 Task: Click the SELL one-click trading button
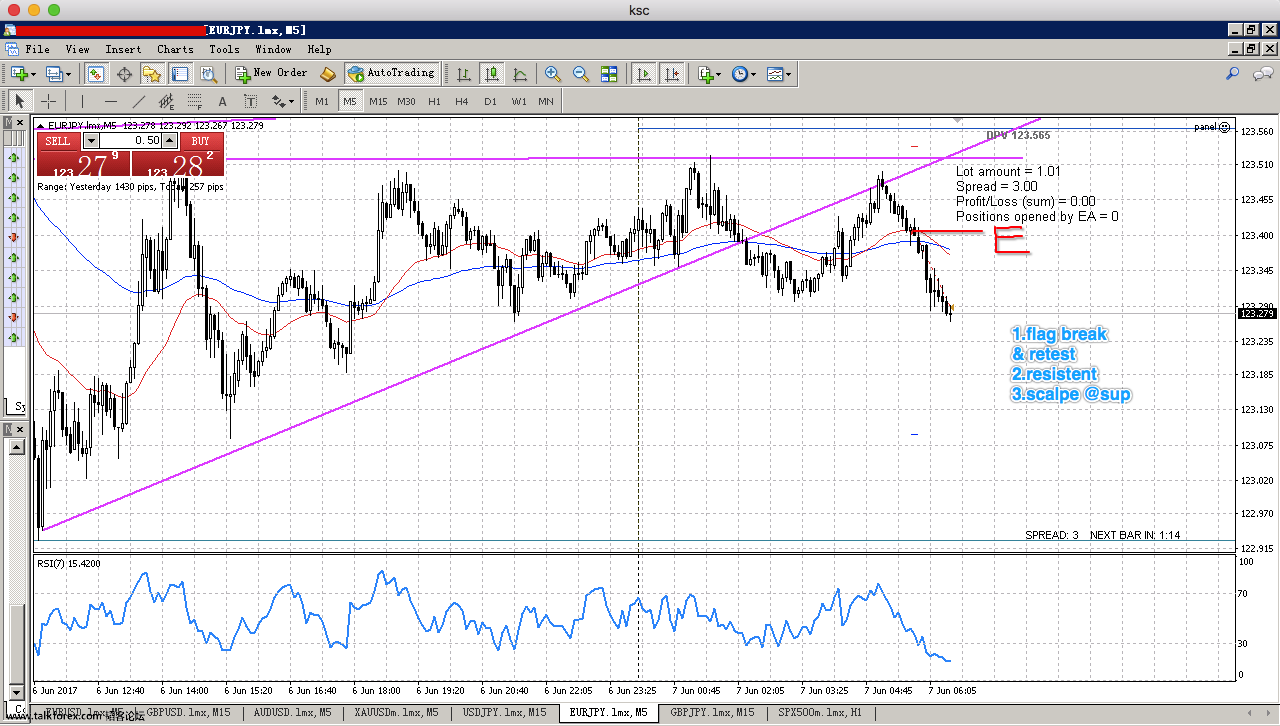[58, 141]
